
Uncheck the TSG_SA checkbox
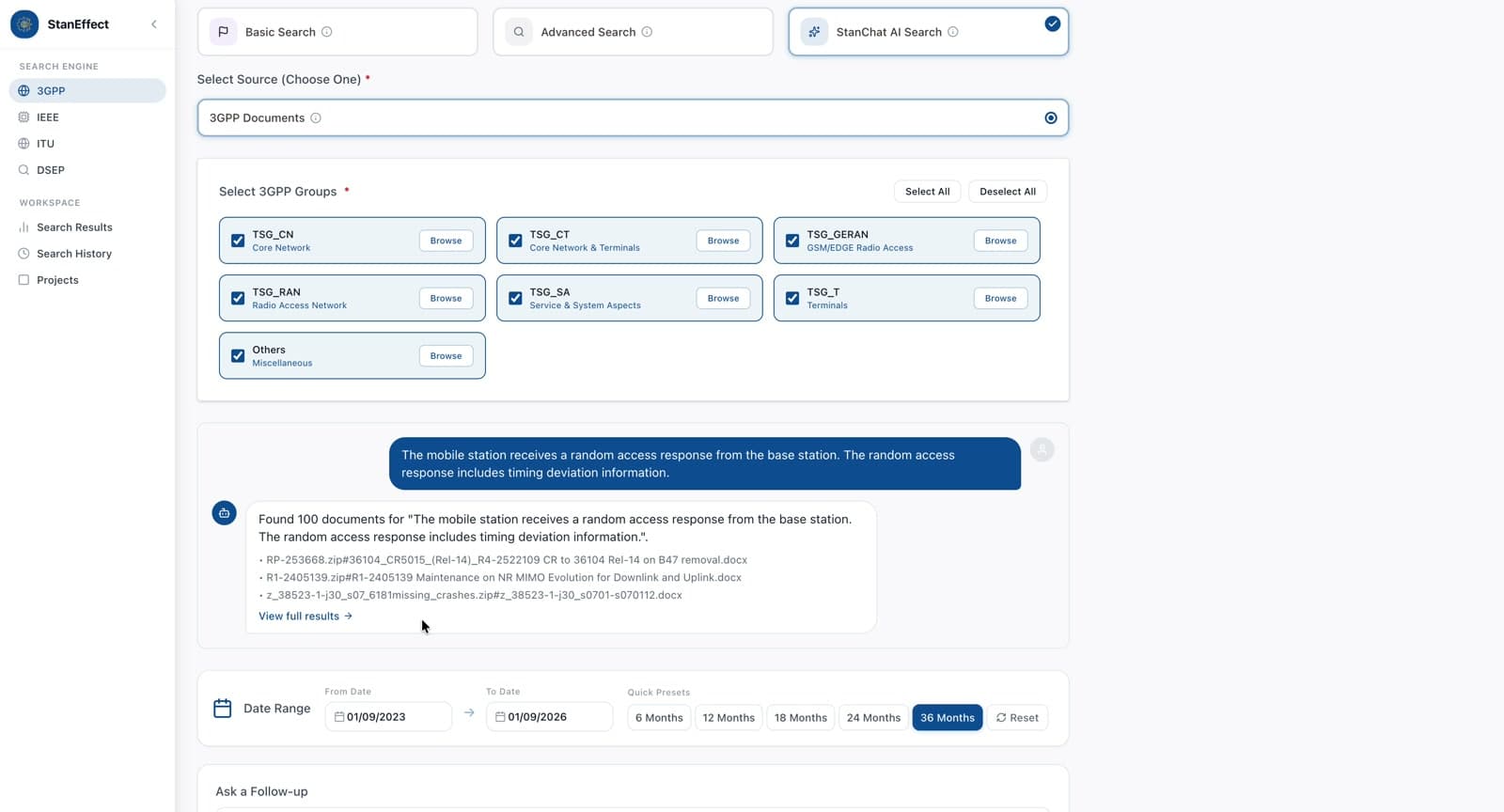coord(515,298)
